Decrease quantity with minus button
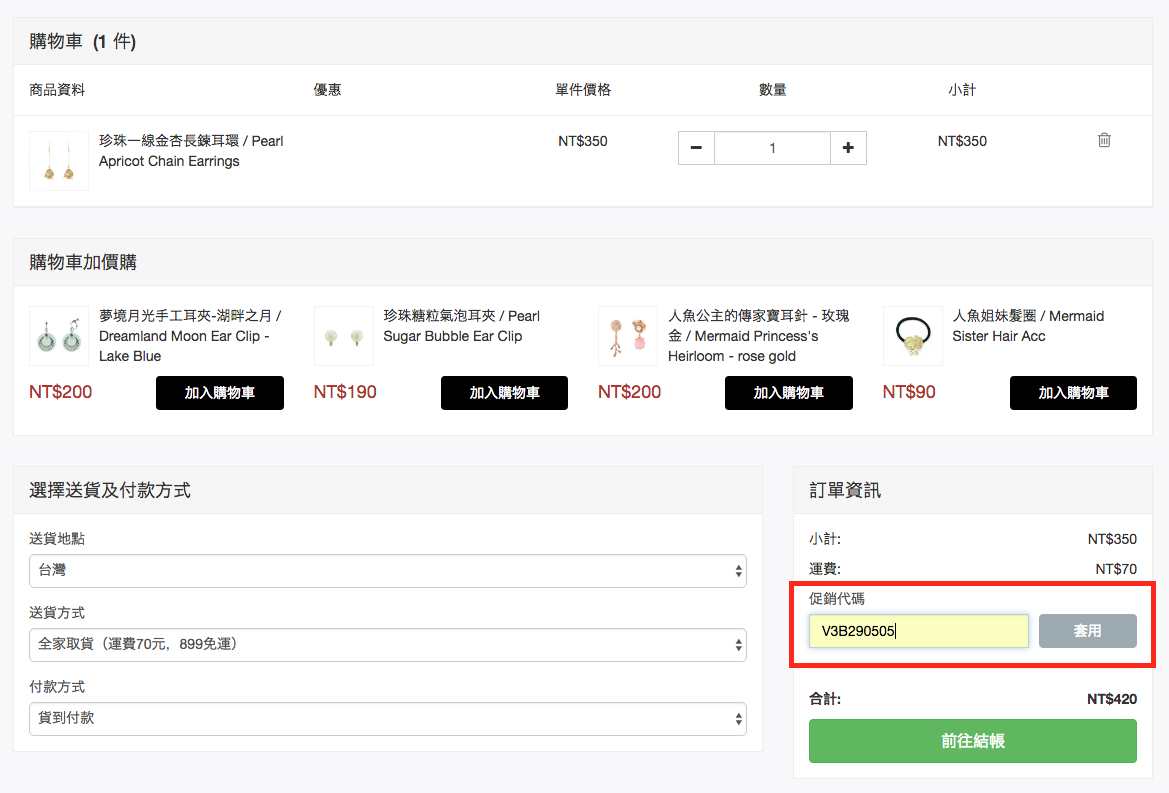 click(696, 148)
